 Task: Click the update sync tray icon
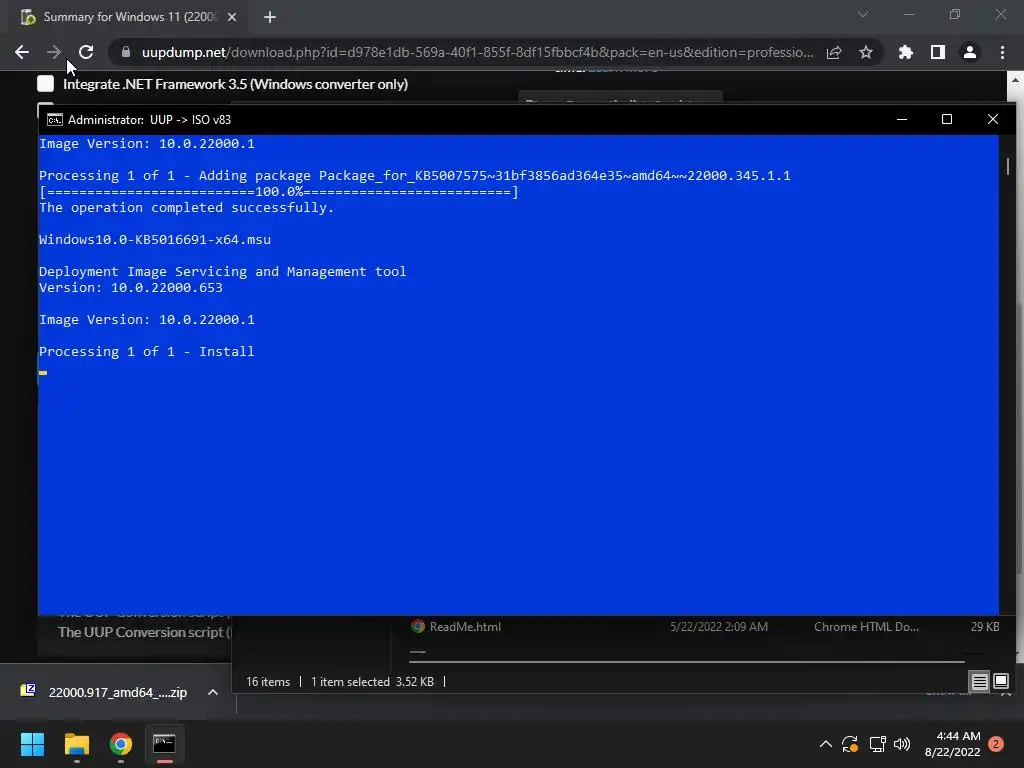[850, 744]
